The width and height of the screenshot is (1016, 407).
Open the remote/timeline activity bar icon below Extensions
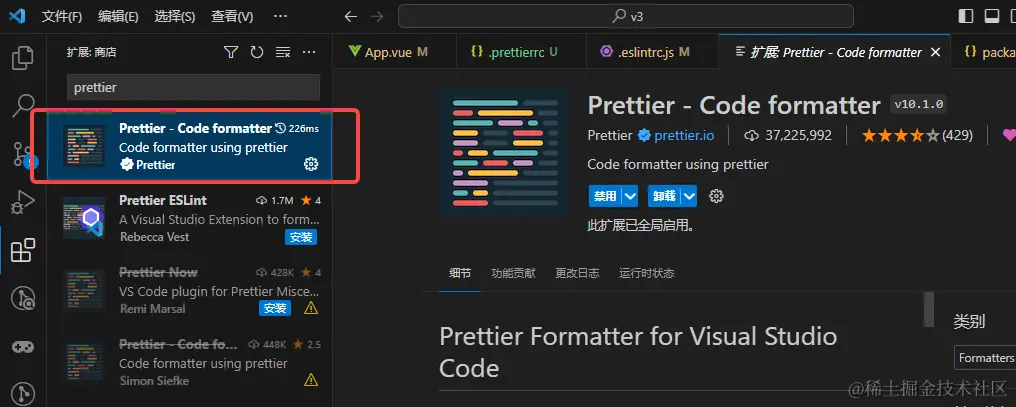23,298
